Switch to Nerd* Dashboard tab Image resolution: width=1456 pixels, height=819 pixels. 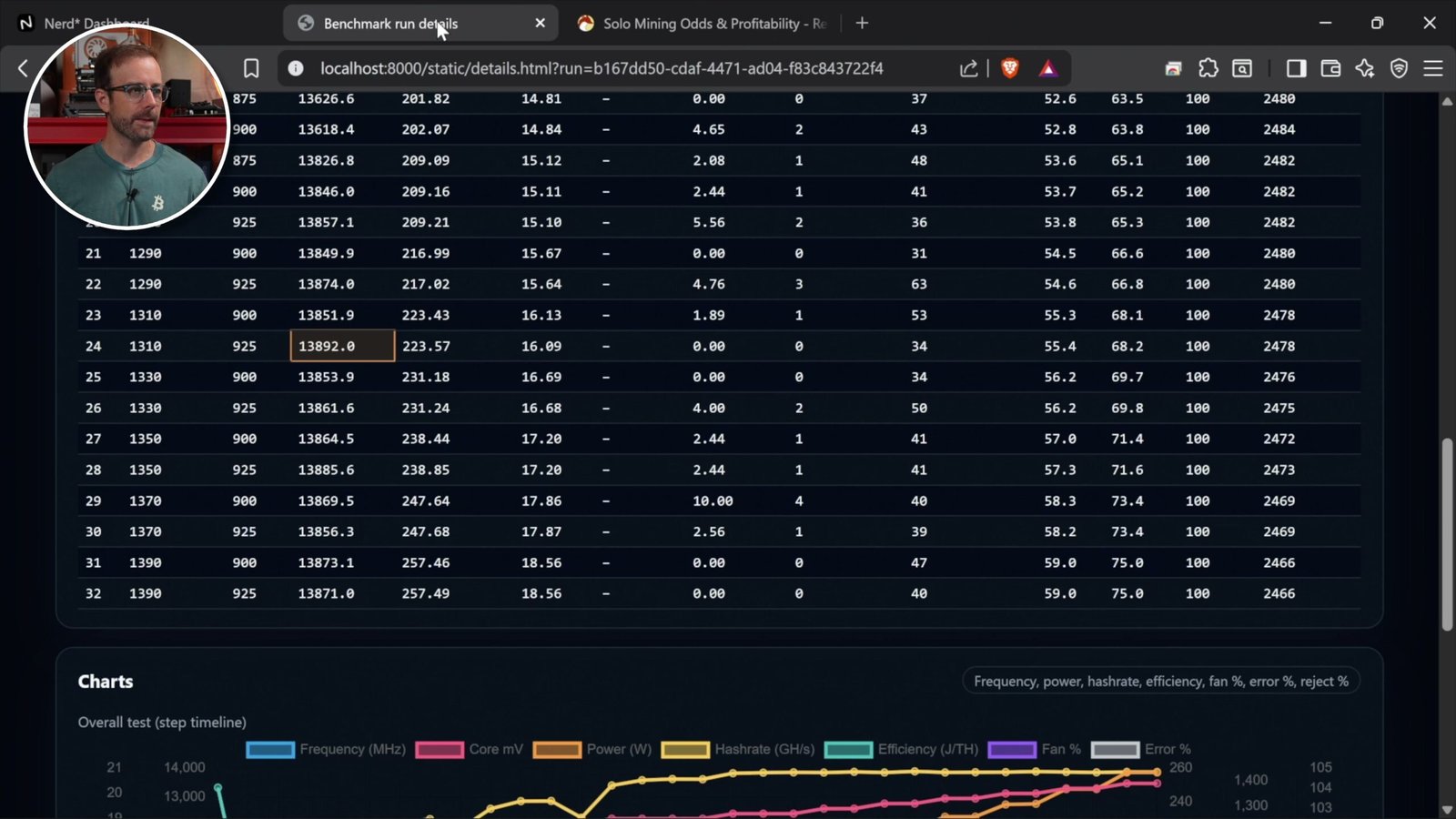(96, 24)
